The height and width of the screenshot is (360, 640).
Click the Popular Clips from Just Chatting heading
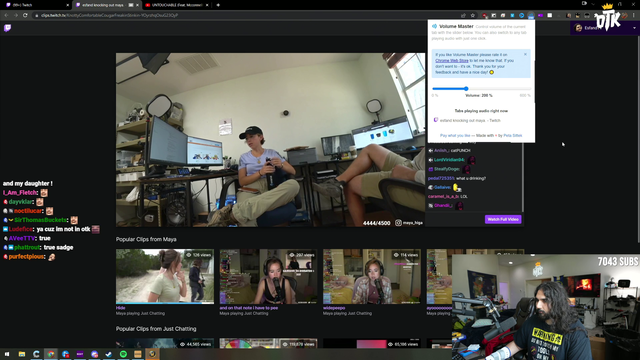point(156,329)
